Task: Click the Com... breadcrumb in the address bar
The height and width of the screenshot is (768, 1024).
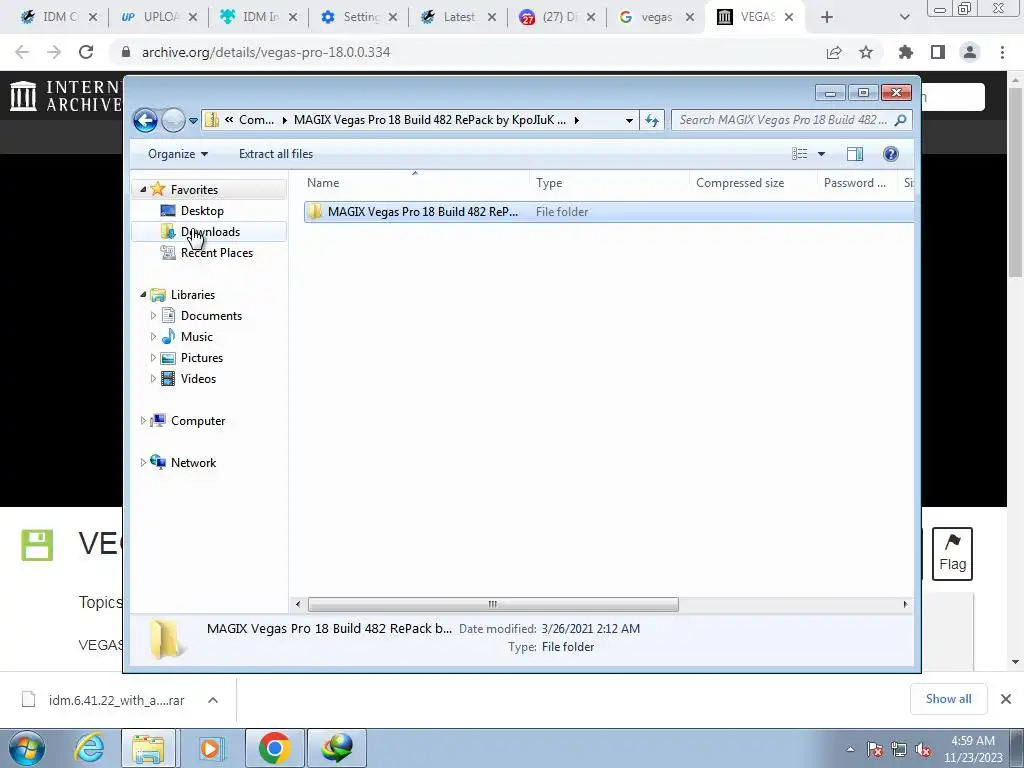Action: 256,120
